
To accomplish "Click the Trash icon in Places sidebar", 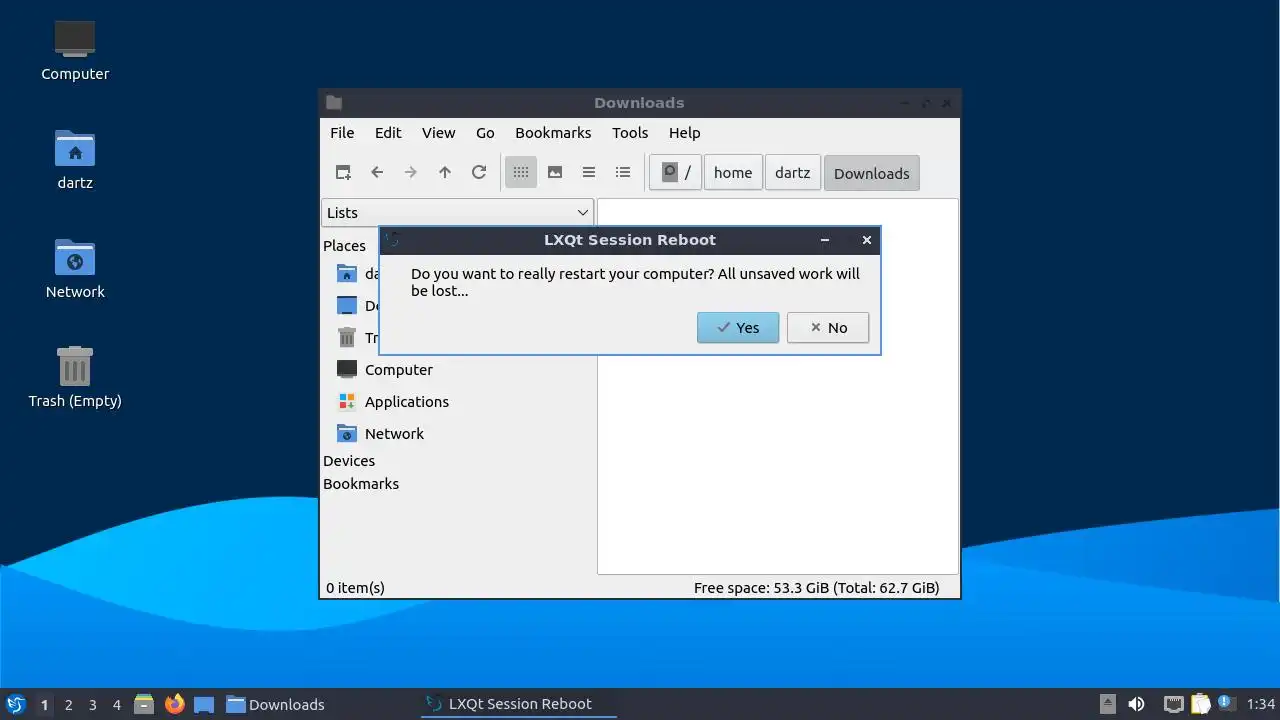I will pyautogui.click(x=347, y=338).
